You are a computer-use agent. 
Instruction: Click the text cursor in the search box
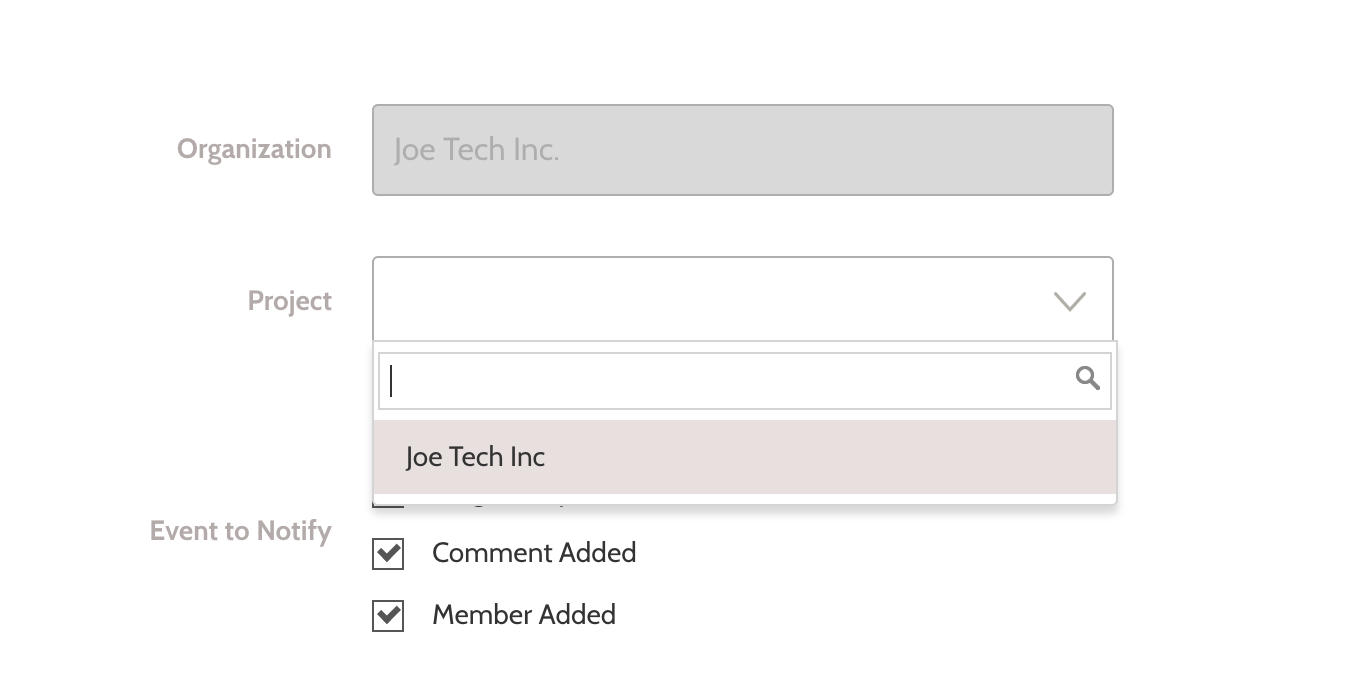tap(391, 380)
